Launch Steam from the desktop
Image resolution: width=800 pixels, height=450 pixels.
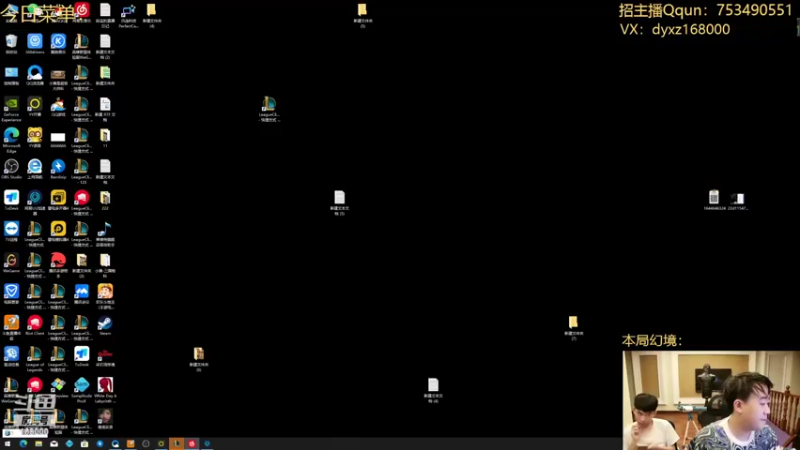[x=105, y=325]
